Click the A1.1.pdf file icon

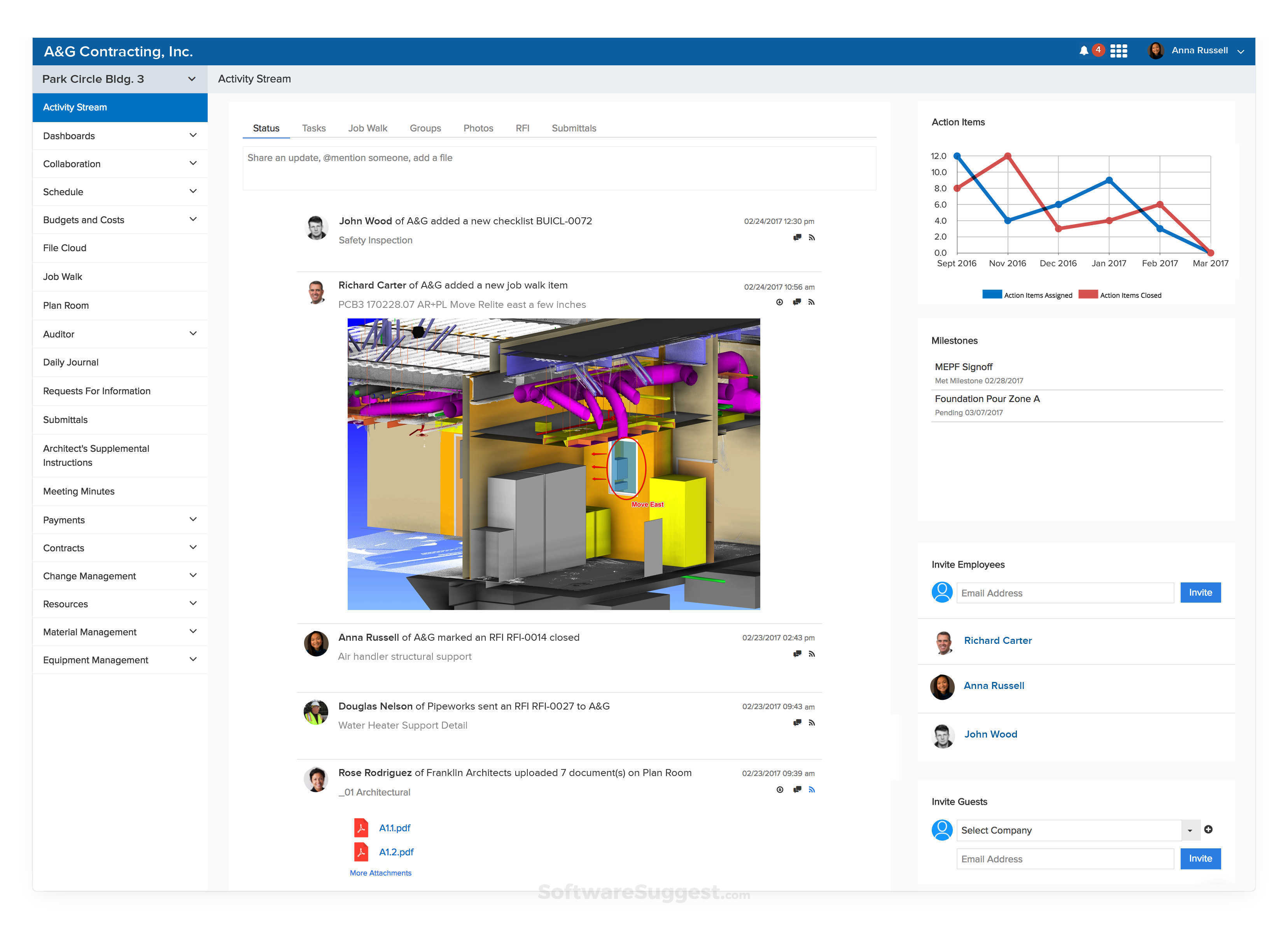tap(361, 828)
